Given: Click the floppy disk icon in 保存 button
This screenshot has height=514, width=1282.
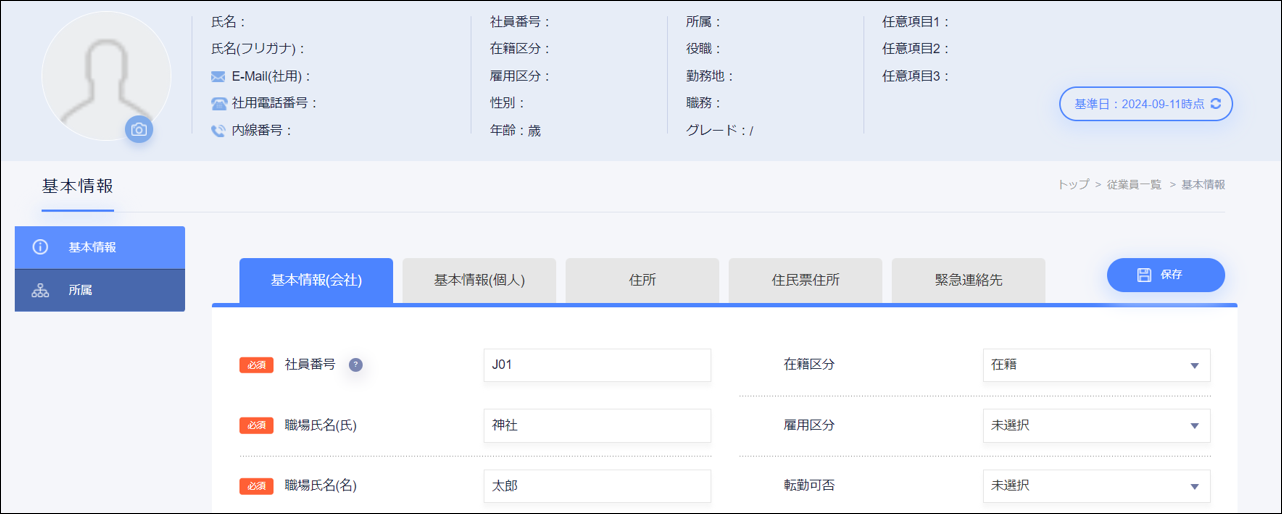Looking at the screenshot, I should pyautogui.click(x=1144, y=274).
